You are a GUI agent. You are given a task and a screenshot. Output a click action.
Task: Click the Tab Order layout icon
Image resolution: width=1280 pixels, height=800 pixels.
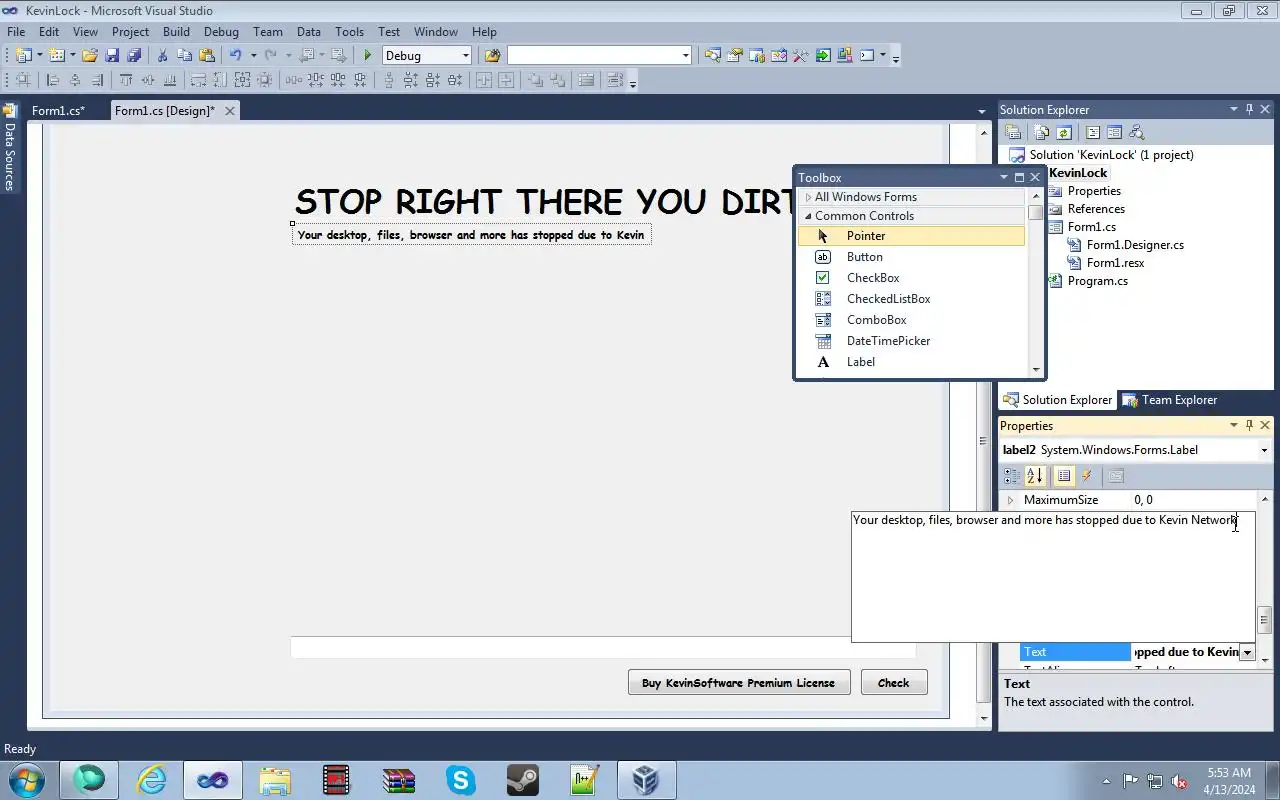[615, 80]
